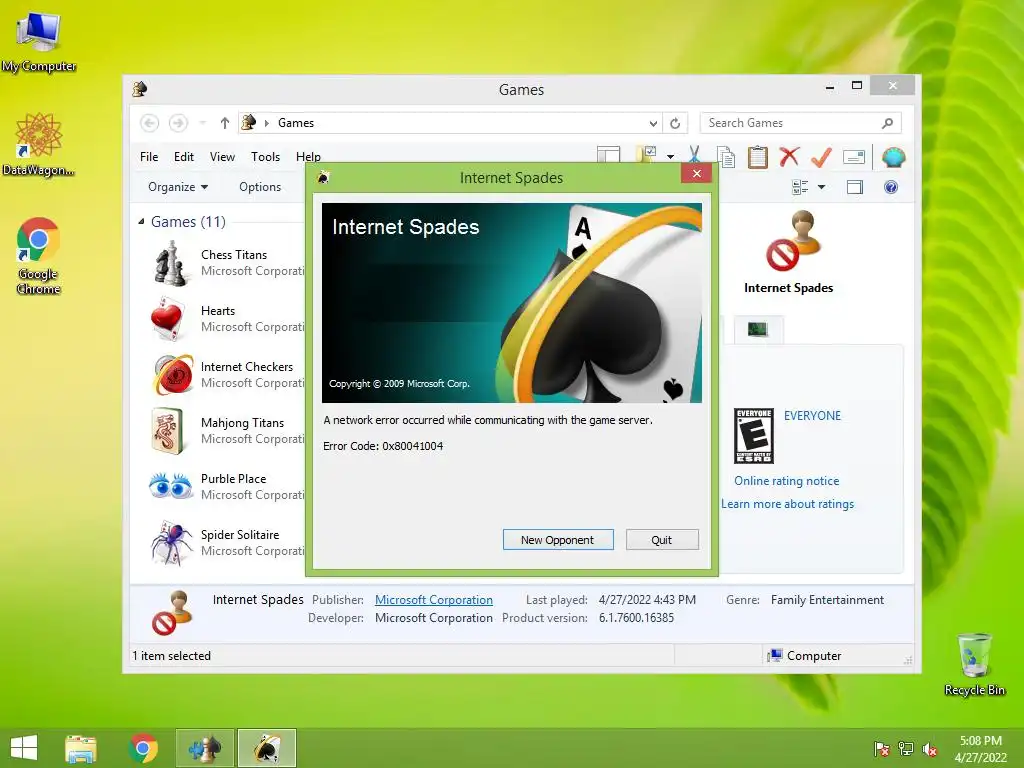Collapse the Games (11) group
Viewport: 1024px width, 768px height.
[141, 222]
